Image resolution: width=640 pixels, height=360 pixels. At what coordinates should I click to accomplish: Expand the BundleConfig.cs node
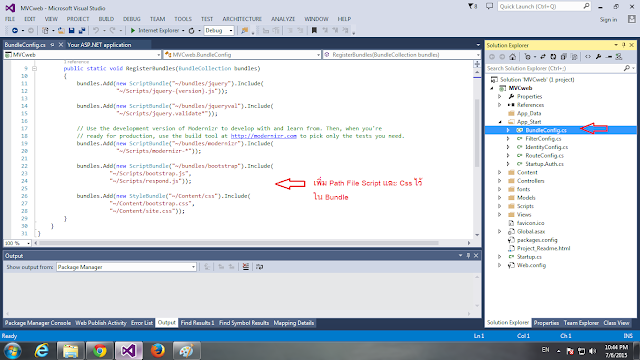(x=508, y=130)
